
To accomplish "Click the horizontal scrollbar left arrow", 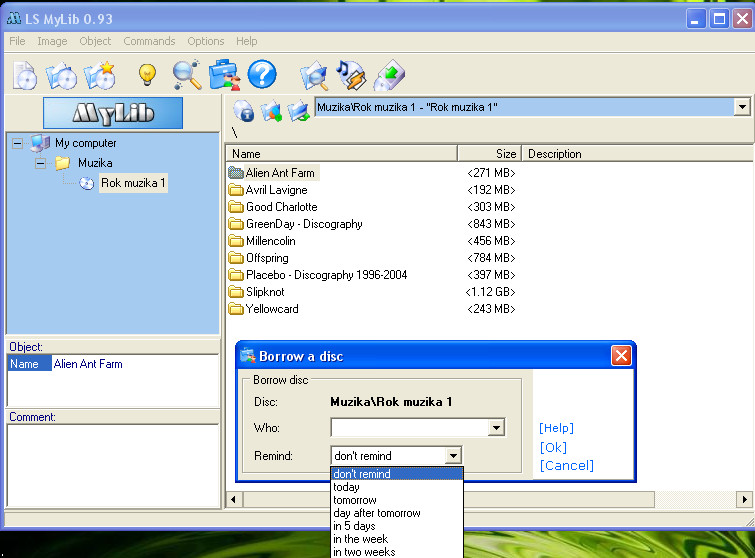I will (x=234, y=499).
